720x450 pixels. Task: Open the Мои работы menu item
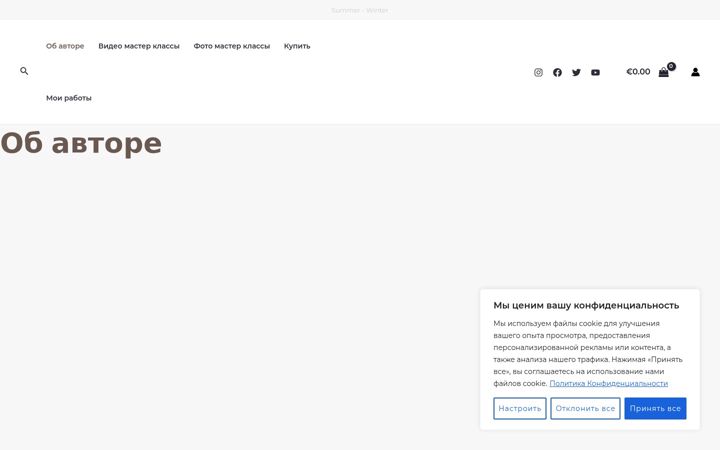pyautogui.click(x=69, y=98)
